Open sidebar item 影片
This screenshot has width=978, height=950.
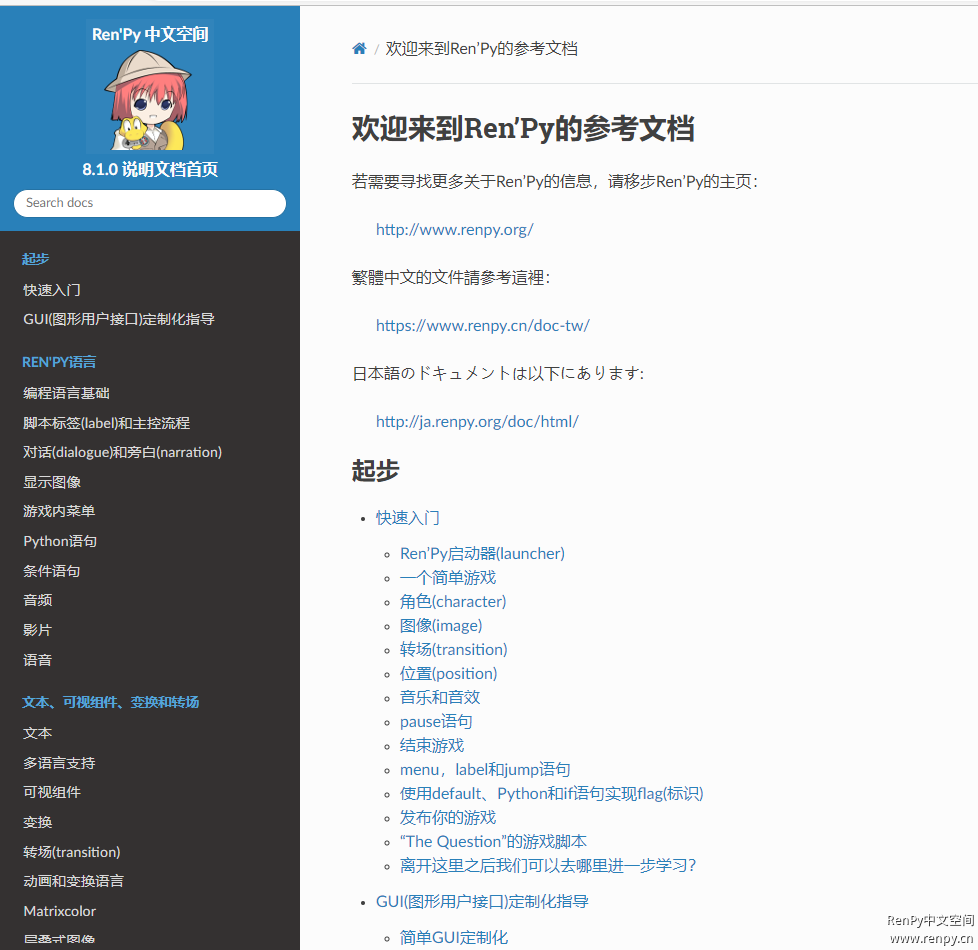tap(37, 630)
